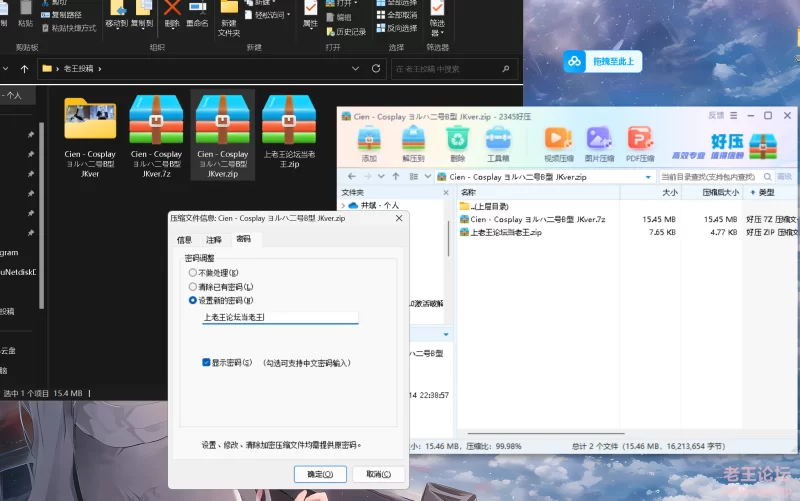Select 上老王论坛当老王.zip file in Explorer
800x501 pixels.
[x=289, y=132]
